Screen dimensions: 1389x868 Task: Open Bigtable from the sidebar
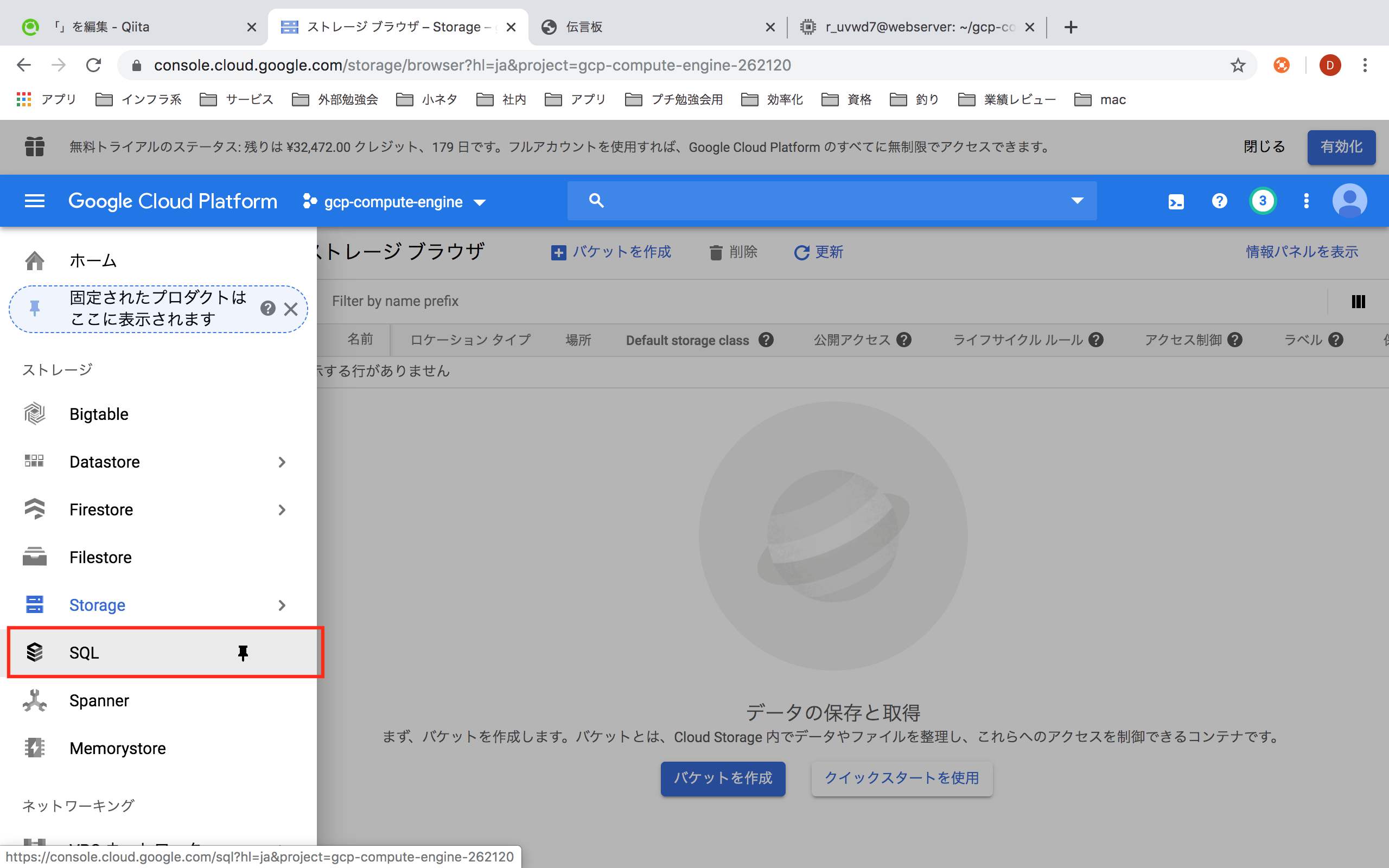pyautogui.click(x=99, y=414)
